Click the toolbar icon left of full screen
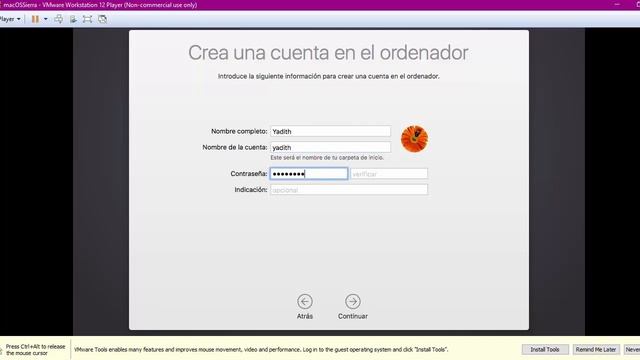This screenshot has height=360, width=640. point(73,19)
